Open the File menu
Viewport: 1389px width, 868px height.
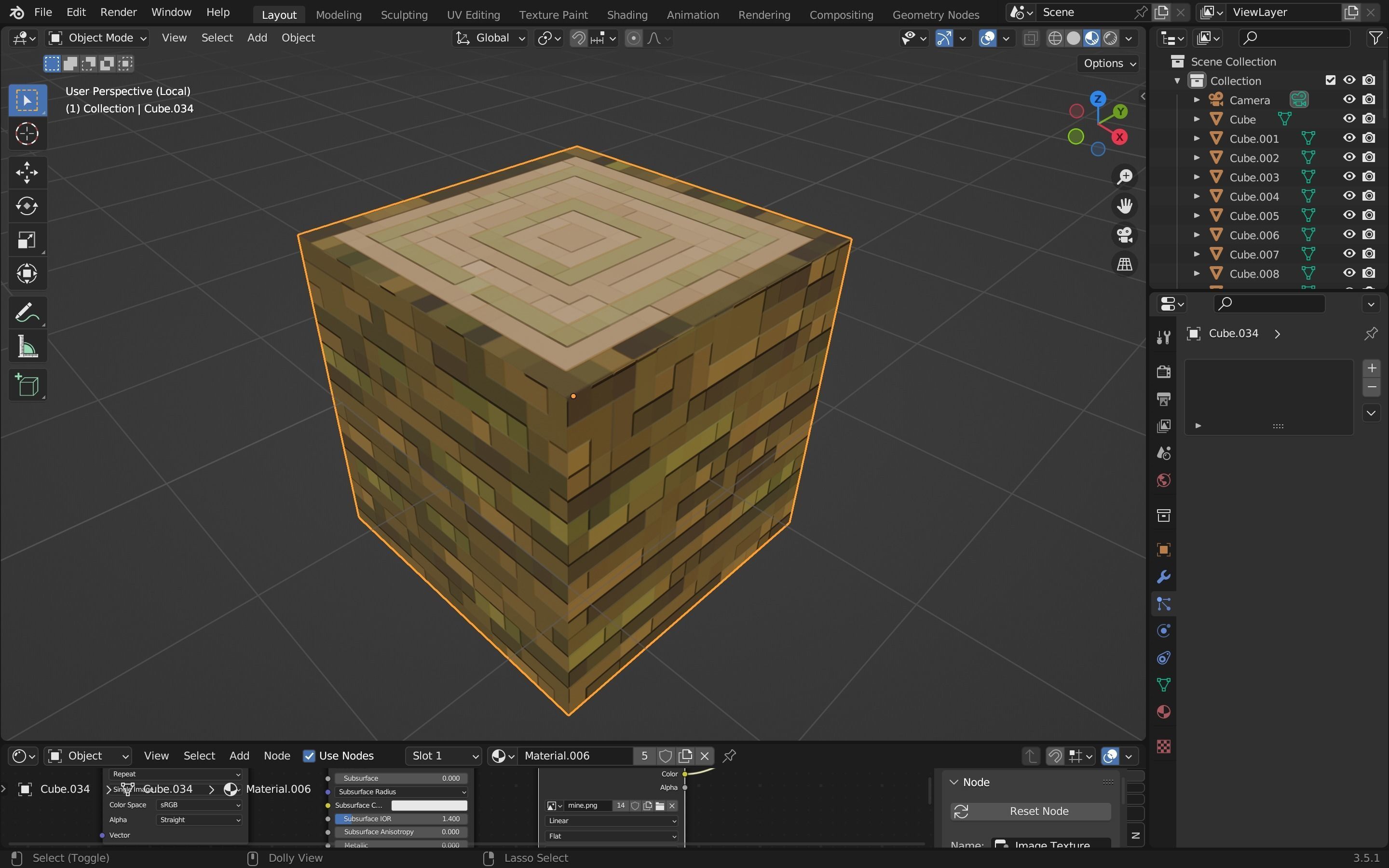coord(43,13)
